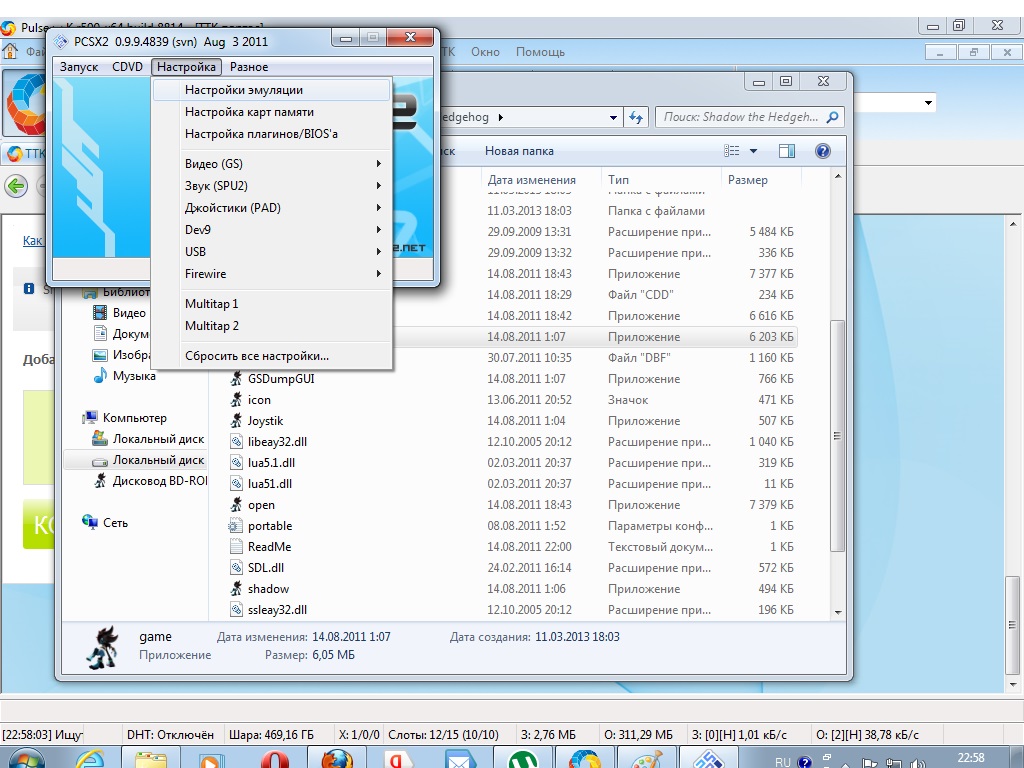Open the Окно menu in background window

coord(485,52)
